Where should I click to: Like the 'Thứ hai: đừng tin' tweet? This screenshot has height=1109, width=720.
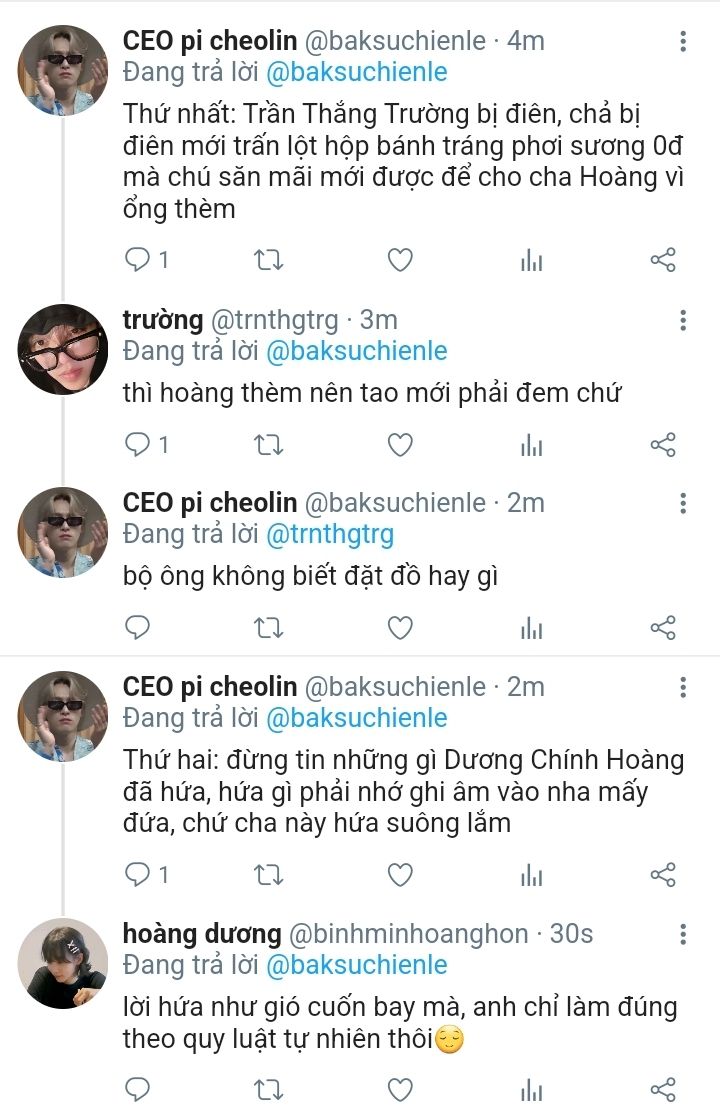coord(400,875)
